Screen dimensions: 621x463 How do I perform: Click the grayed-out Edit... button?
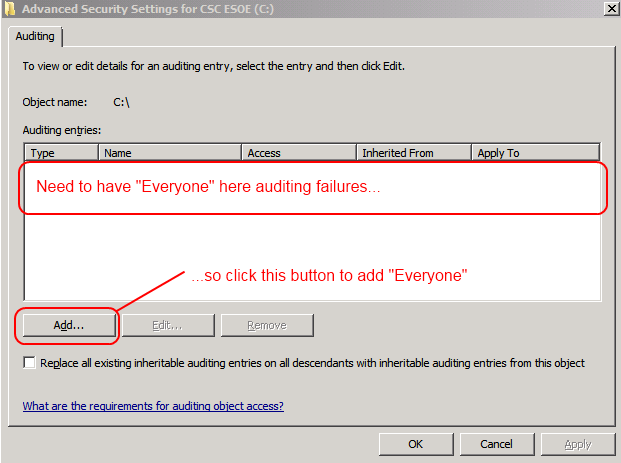click(x=168, y=325)
